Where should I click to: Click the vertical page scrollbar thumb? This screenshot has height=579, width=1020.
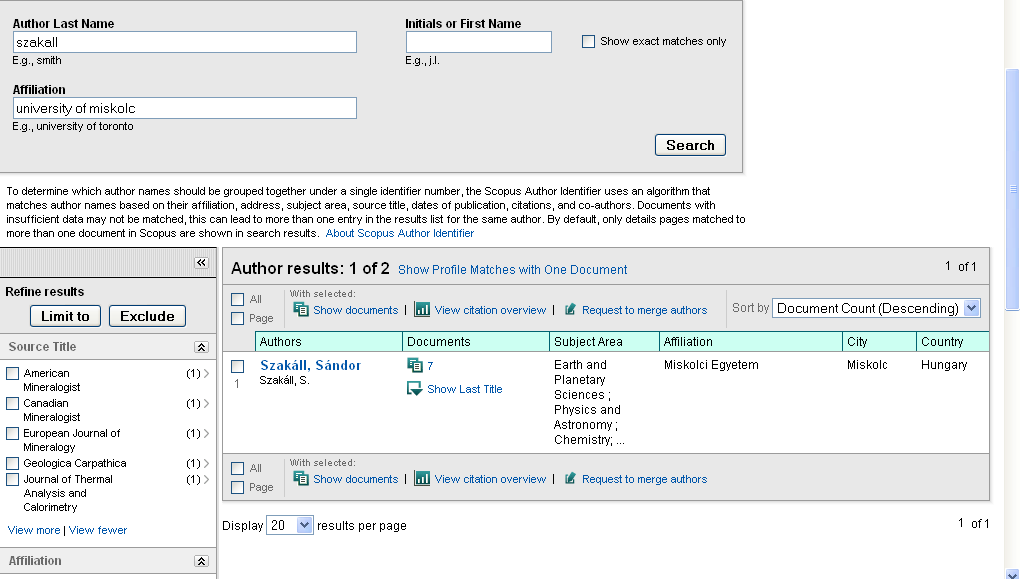click(1012, 189)
